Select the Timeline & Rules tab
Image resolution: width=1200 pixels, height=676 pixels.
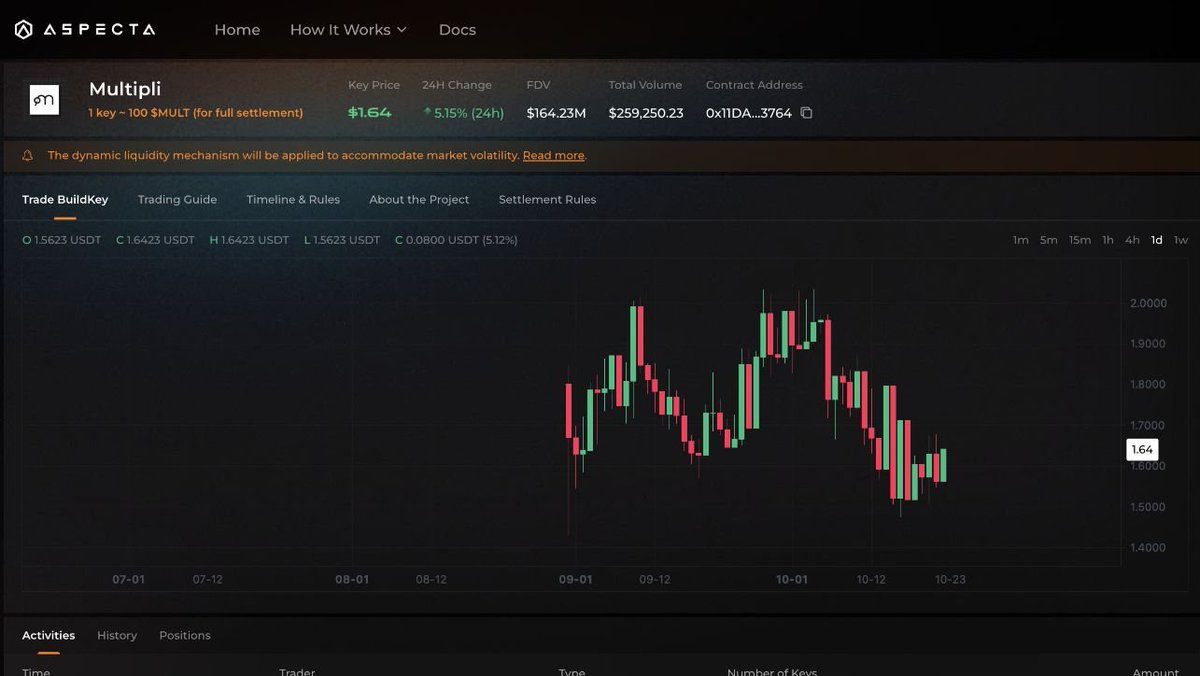[x=293, y=200]
